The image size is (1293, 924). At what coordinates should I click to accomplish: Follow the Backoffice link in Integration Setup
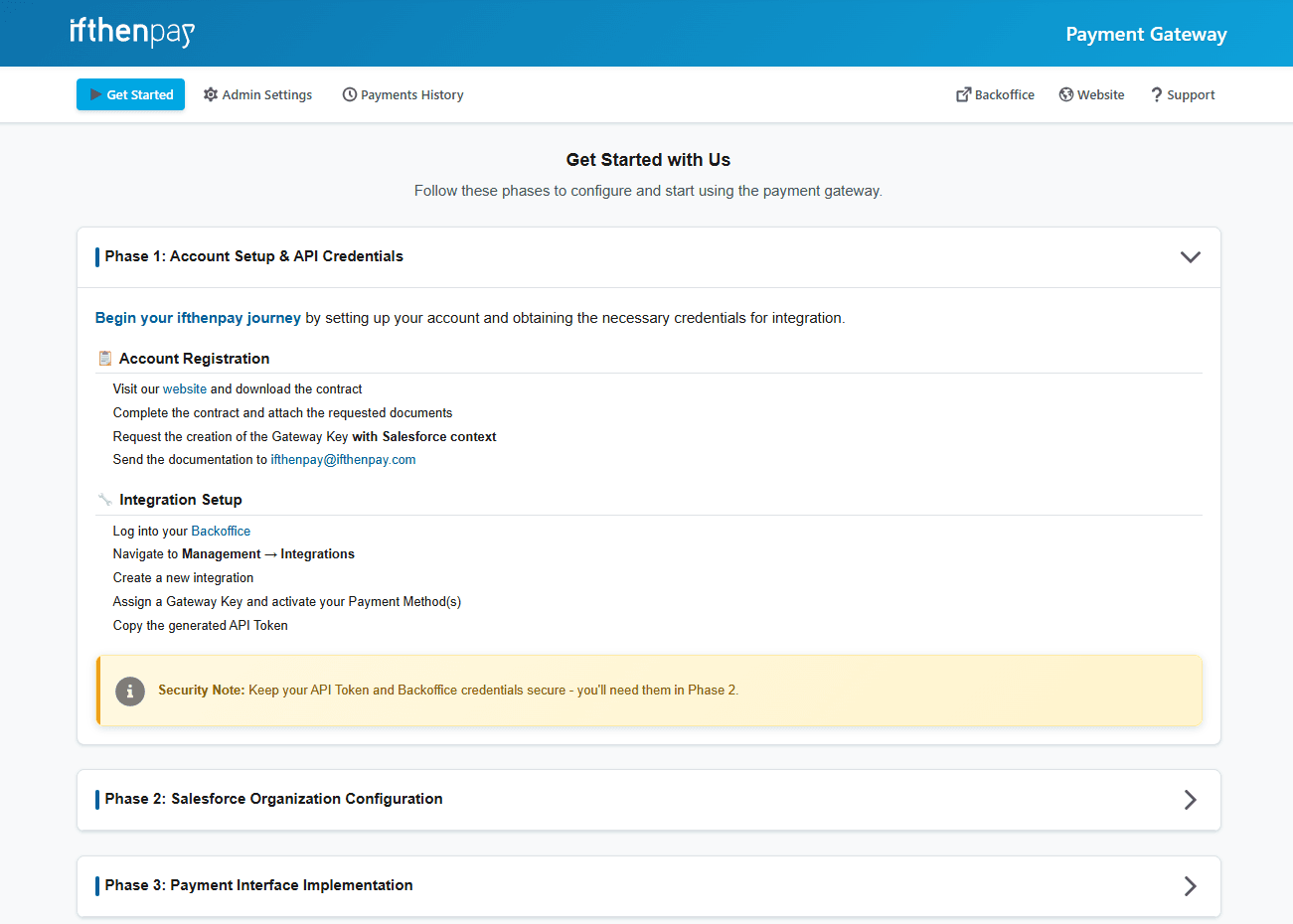pyautogui.click(x=221, y=532)
